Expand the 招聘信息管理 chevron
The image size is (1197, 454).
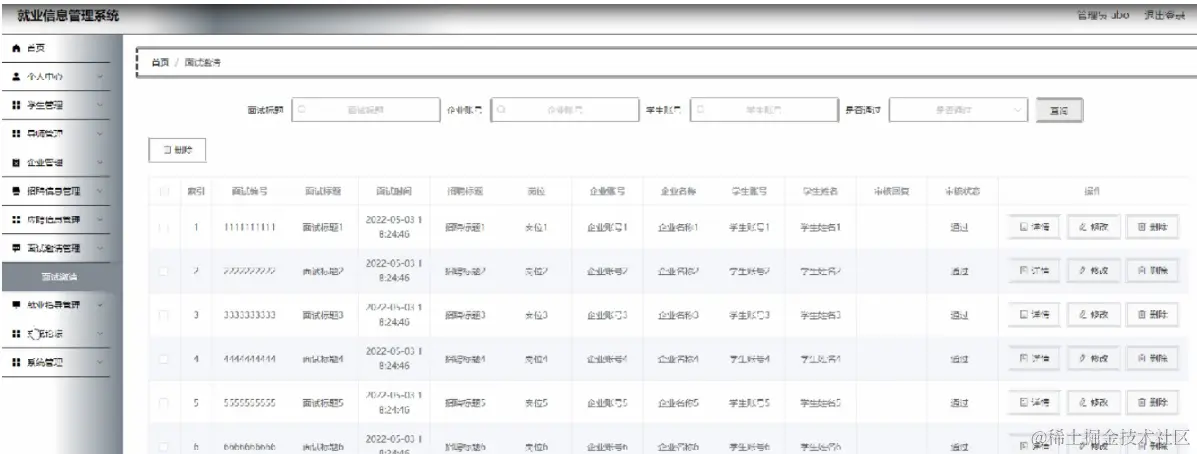point(100,191)
